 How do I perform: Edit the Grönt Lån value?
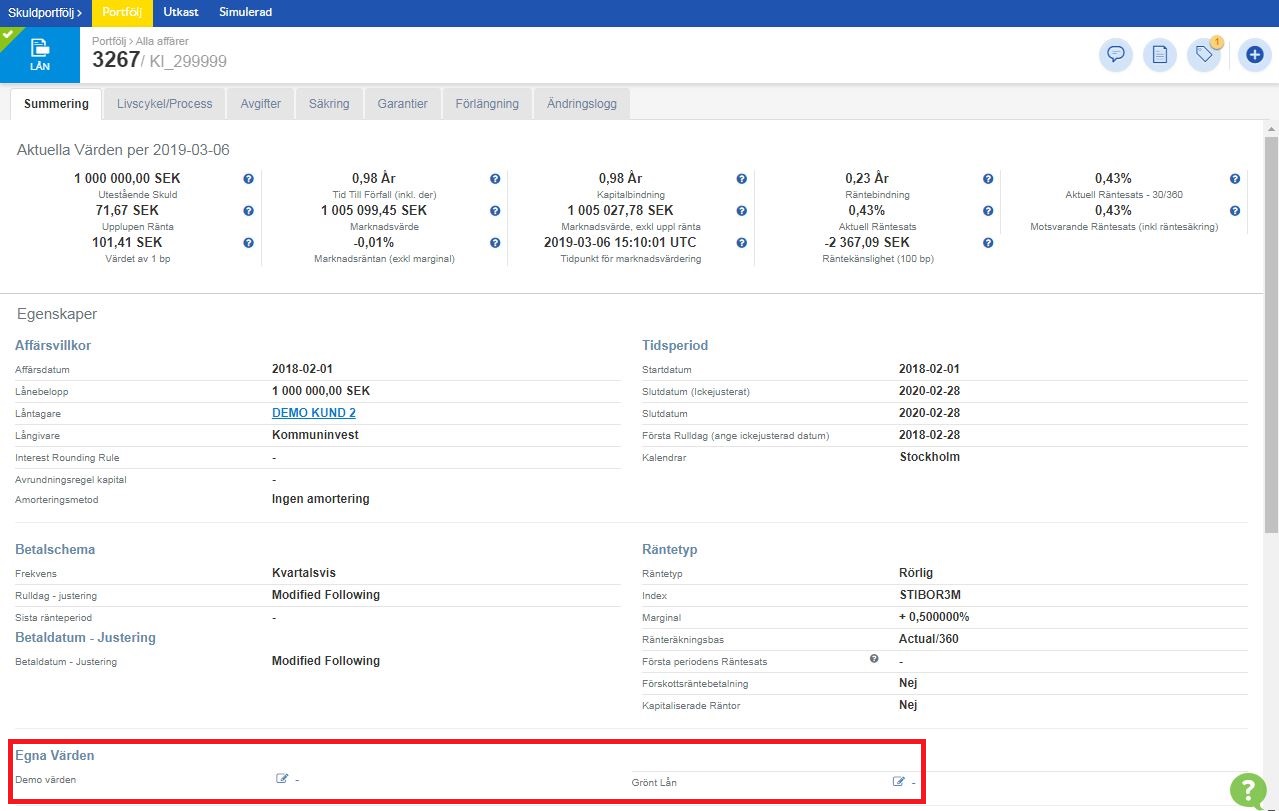click(x=899, y=781)
